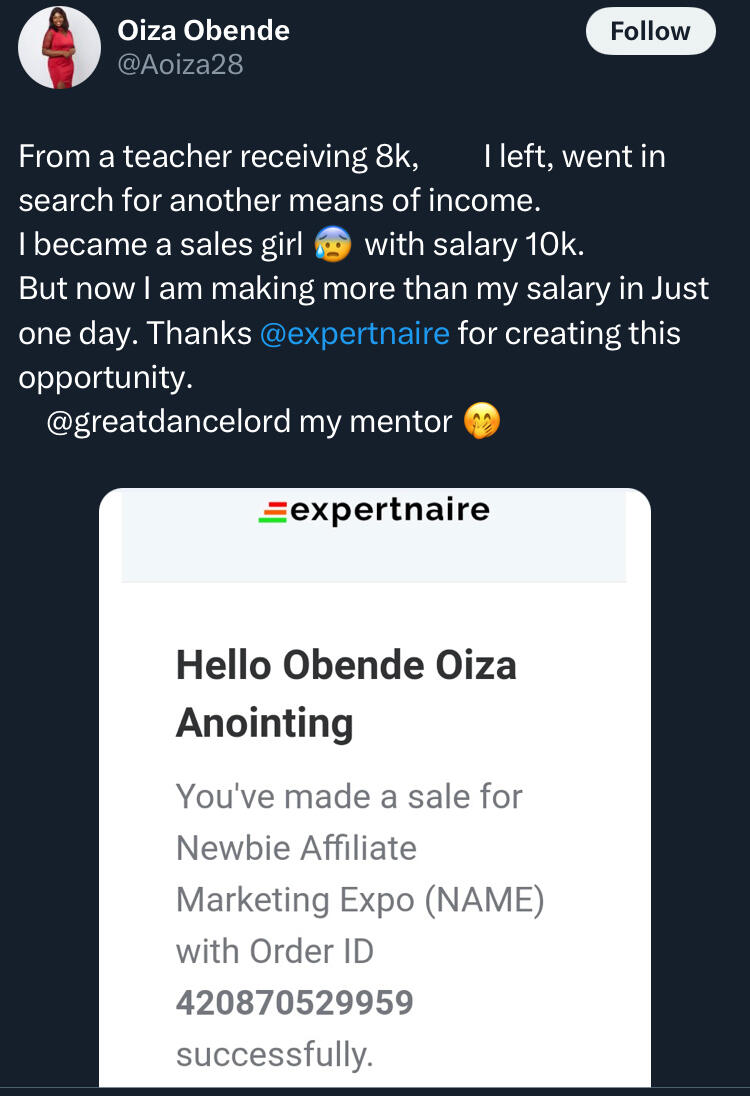
Task: Click the hand-over-mouth emoji
Action: point(482,423)
